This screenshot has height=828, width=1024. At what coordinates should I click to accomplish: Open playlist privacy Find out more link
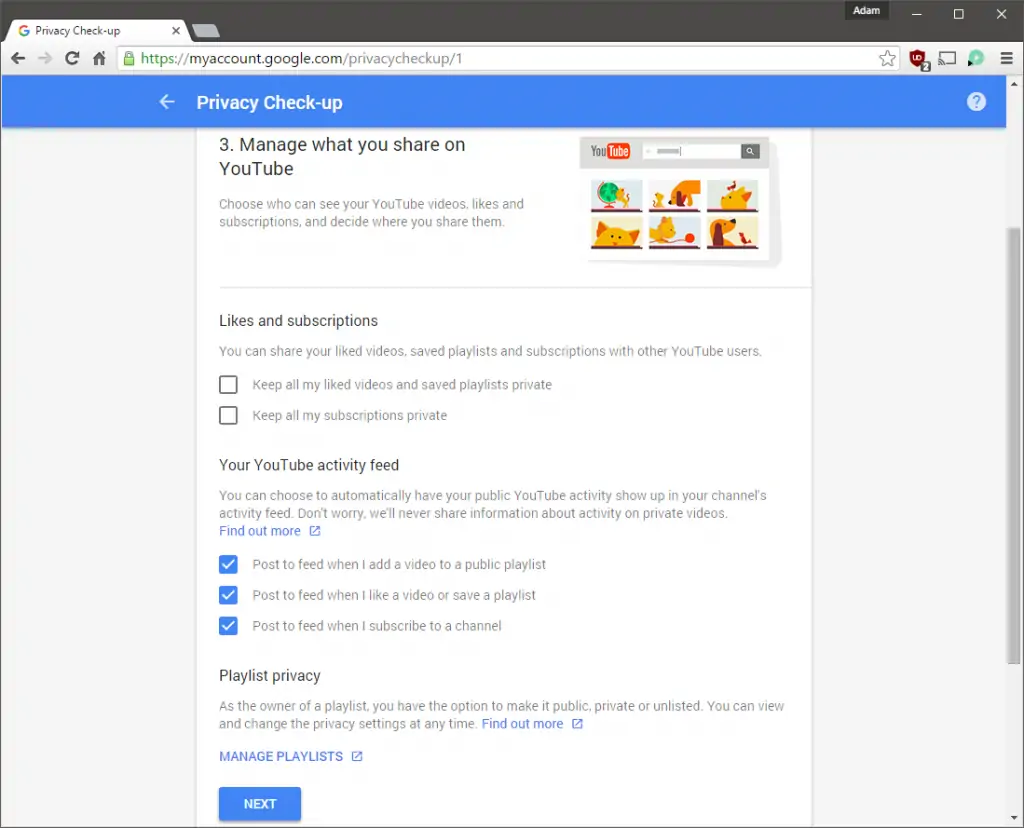point(522,724)
